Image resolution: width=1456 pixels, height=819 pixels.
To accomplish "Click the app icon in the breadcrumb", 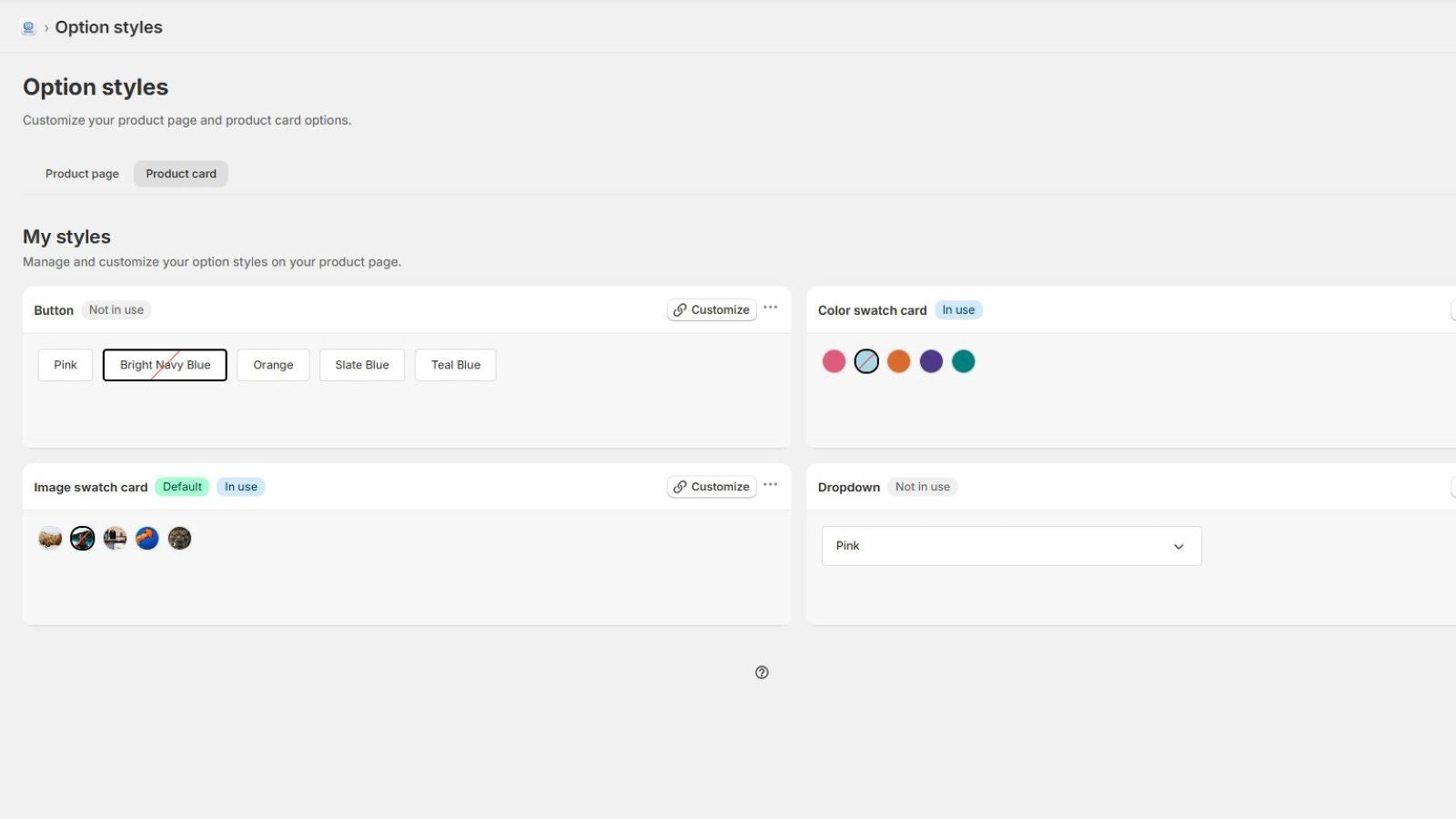I will pos(28,27).
